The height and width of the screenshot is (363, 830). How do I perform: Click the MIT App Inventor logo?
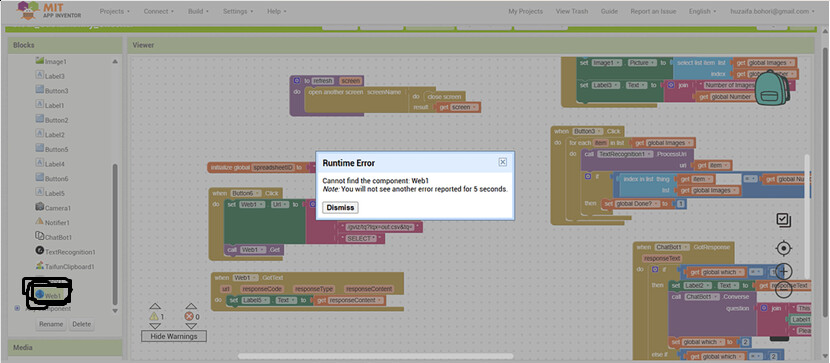49,10
